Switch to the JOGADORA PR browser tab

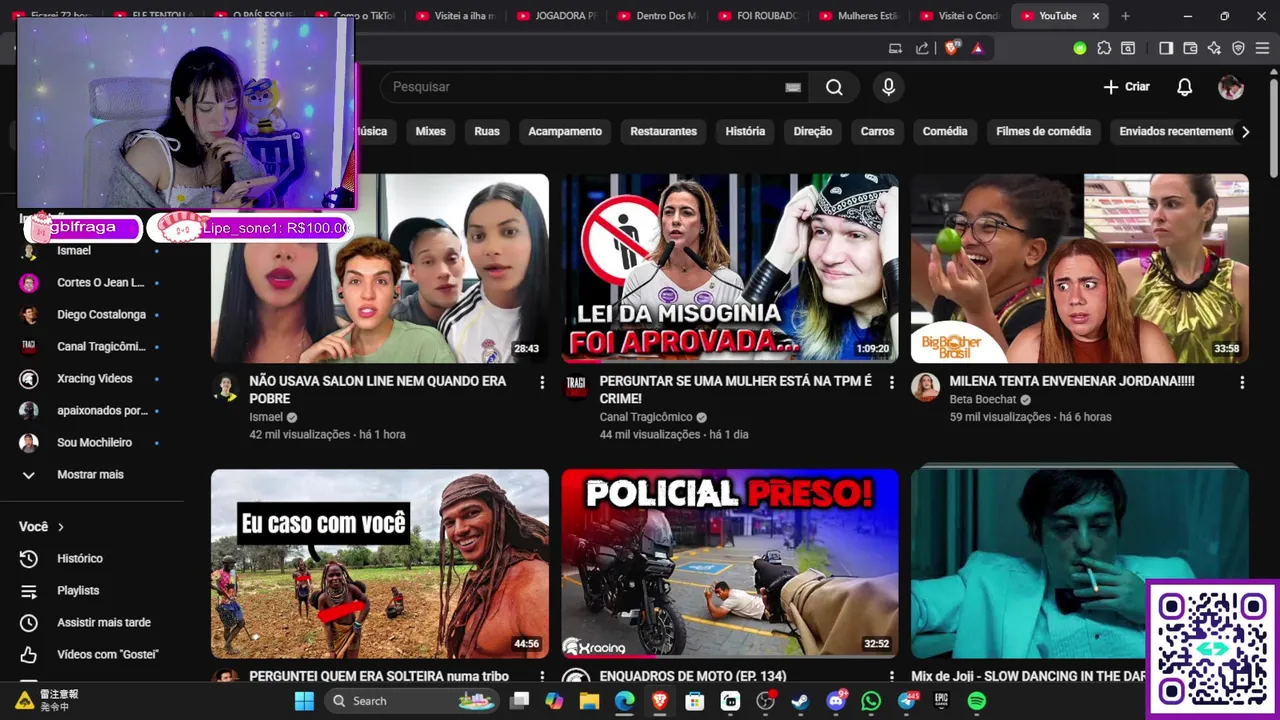[555, 16]
